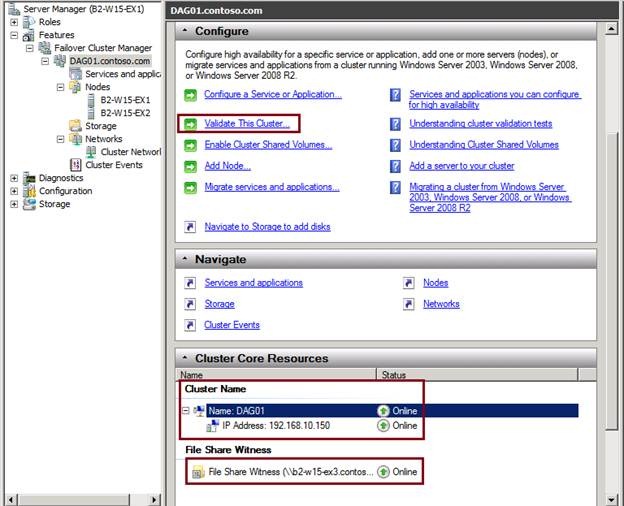Collapse the Configure section header

(x=185, y=31)
